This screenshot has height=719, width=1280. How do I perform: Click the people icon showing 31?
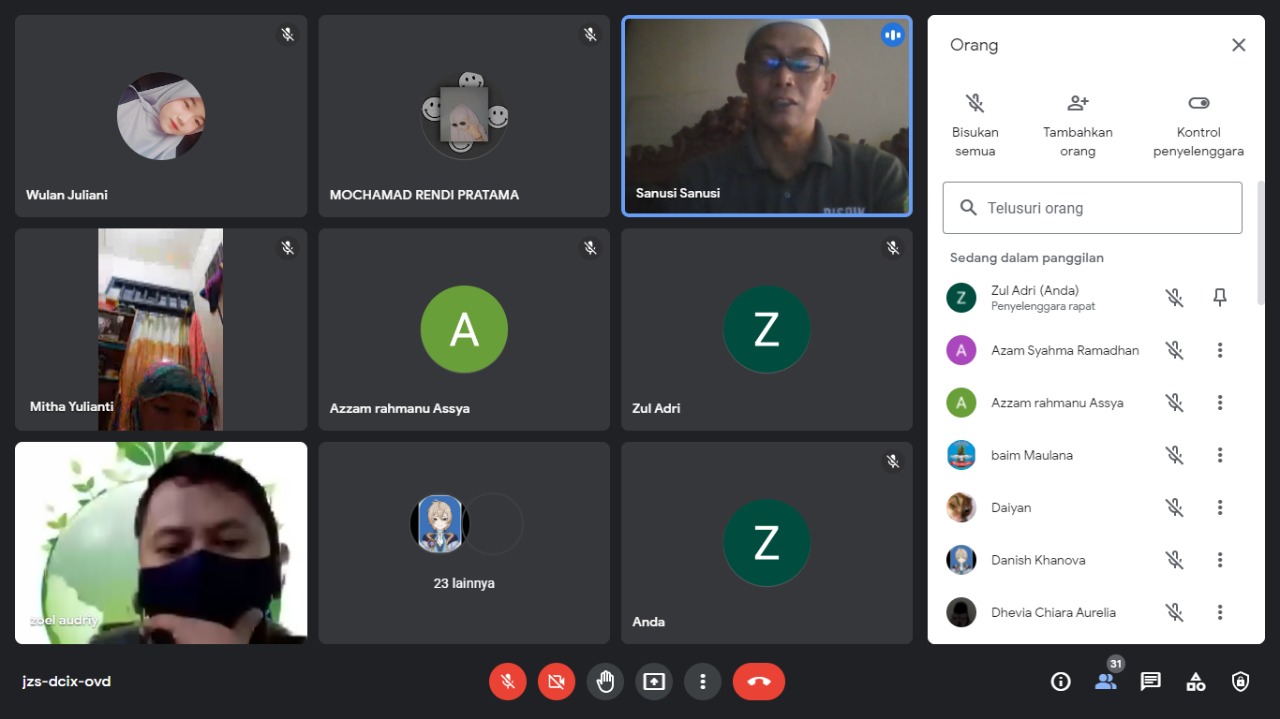click(1105, 681)
